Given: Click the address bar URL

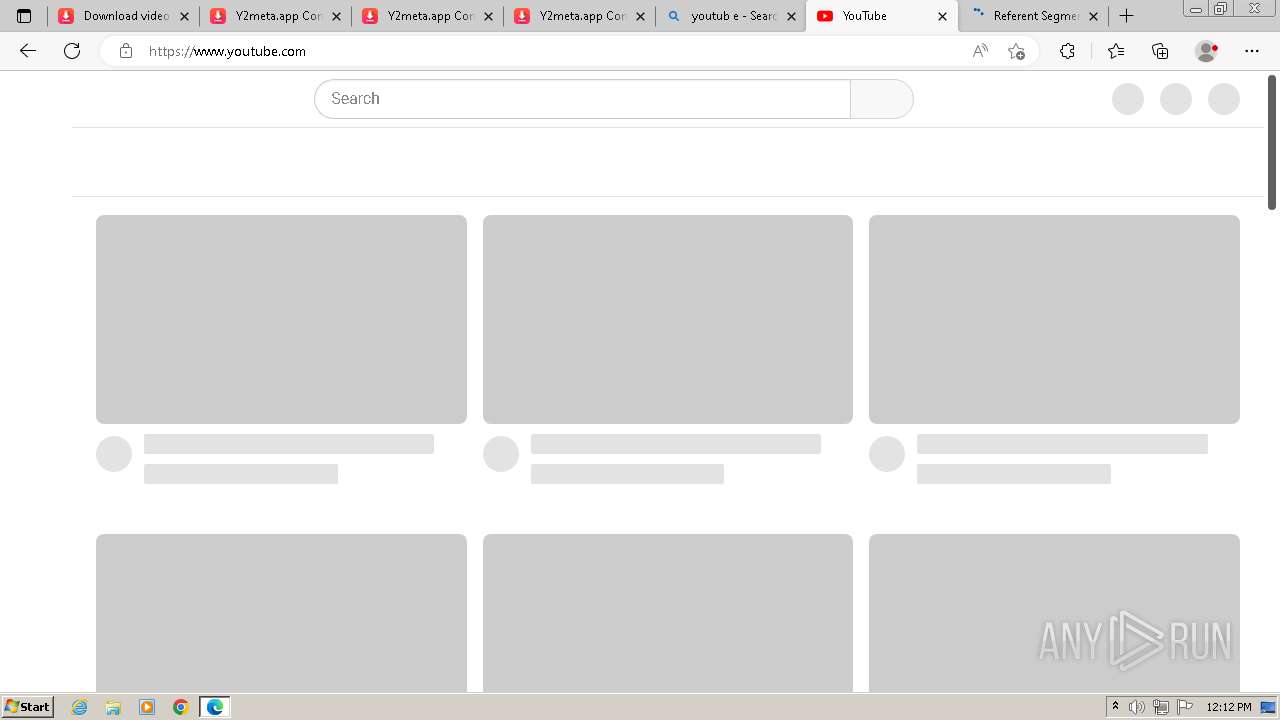Looking at the screenshot, I should tap(227, 51).
